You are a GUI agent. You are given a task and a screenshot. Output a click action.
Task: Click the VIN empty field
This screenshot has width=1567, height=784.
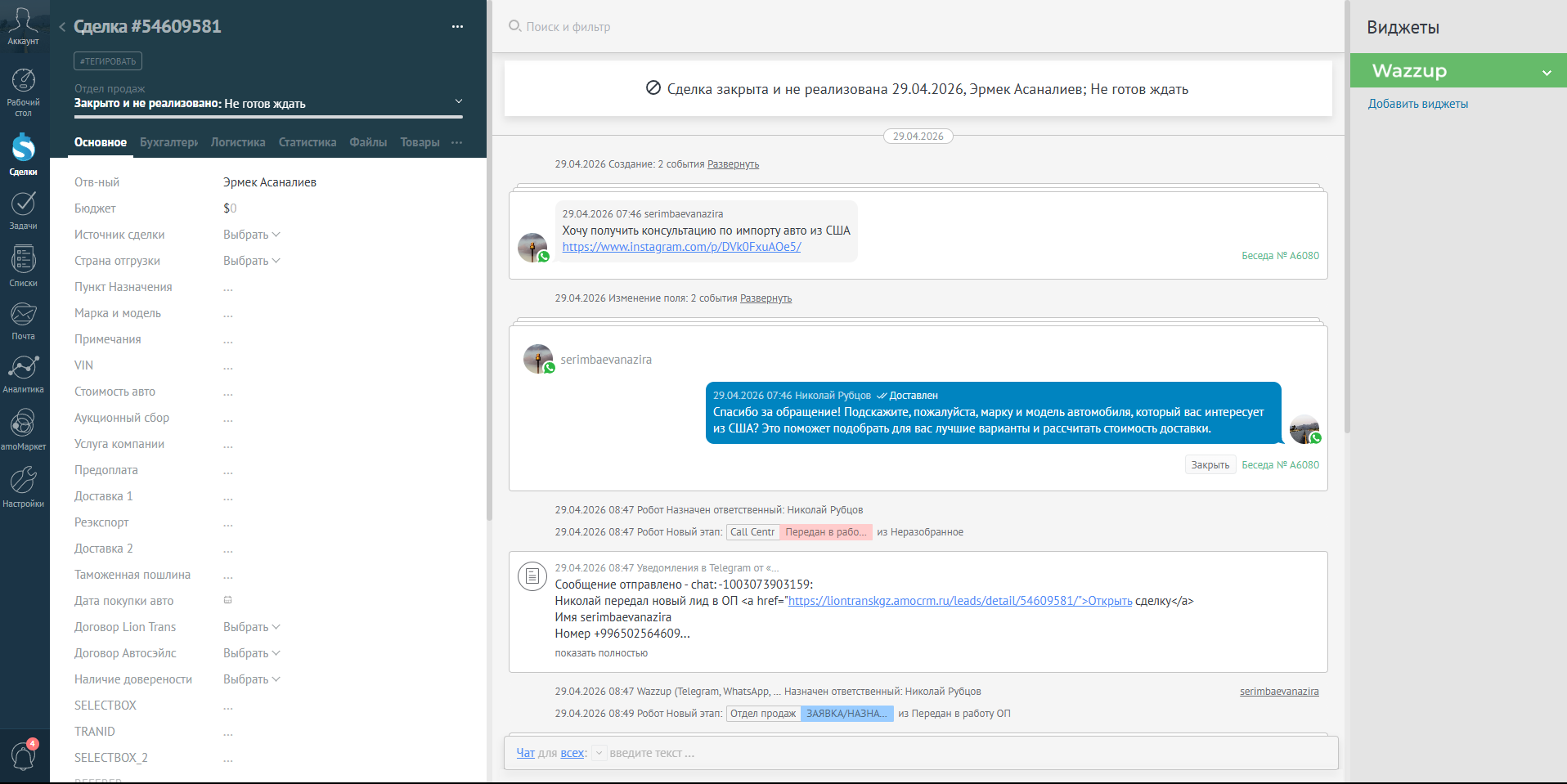point(228,365)
